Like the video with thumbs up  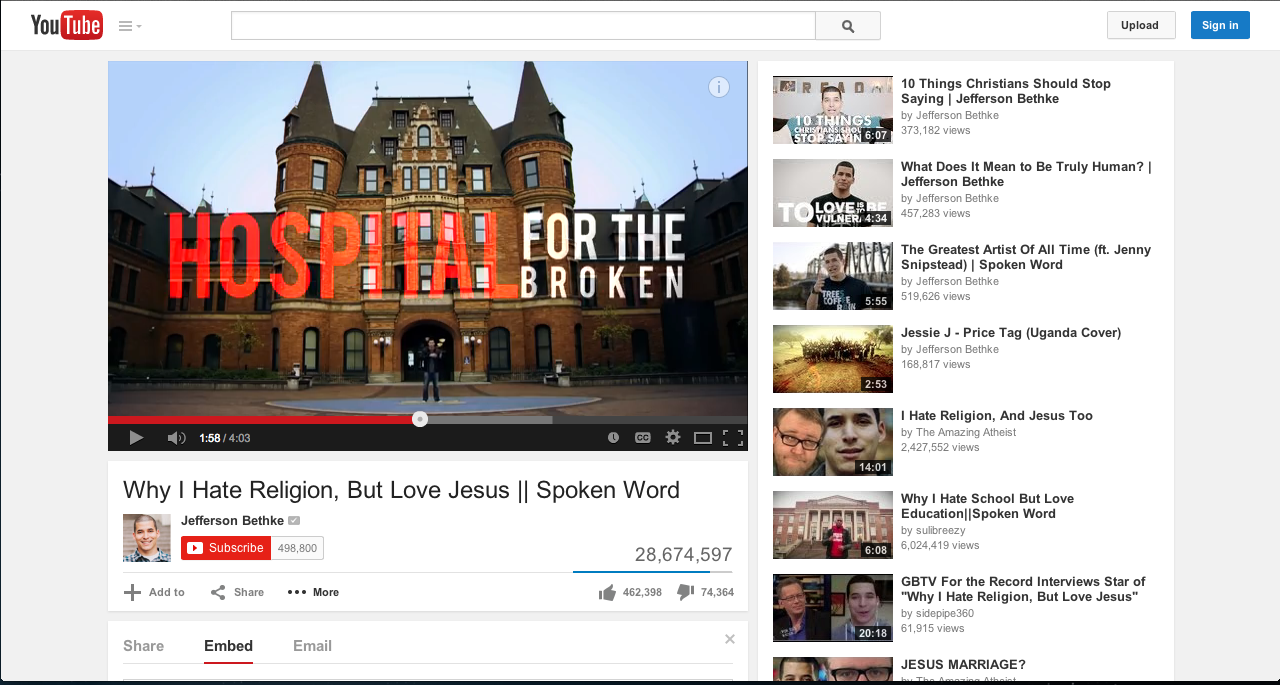[607, 592]
